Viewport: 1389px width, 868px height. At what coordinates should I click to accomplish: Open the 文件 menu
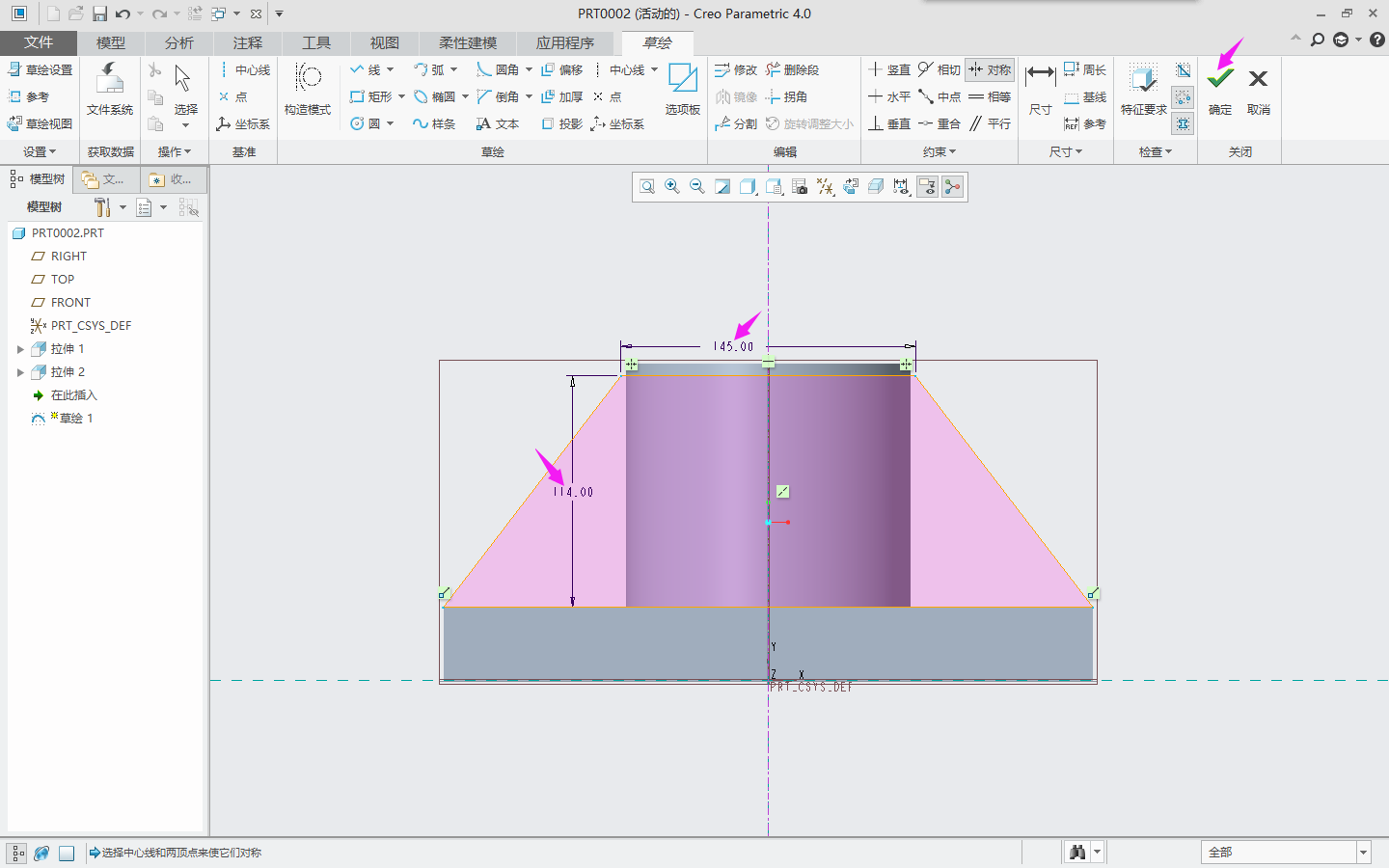pos(39,42)
